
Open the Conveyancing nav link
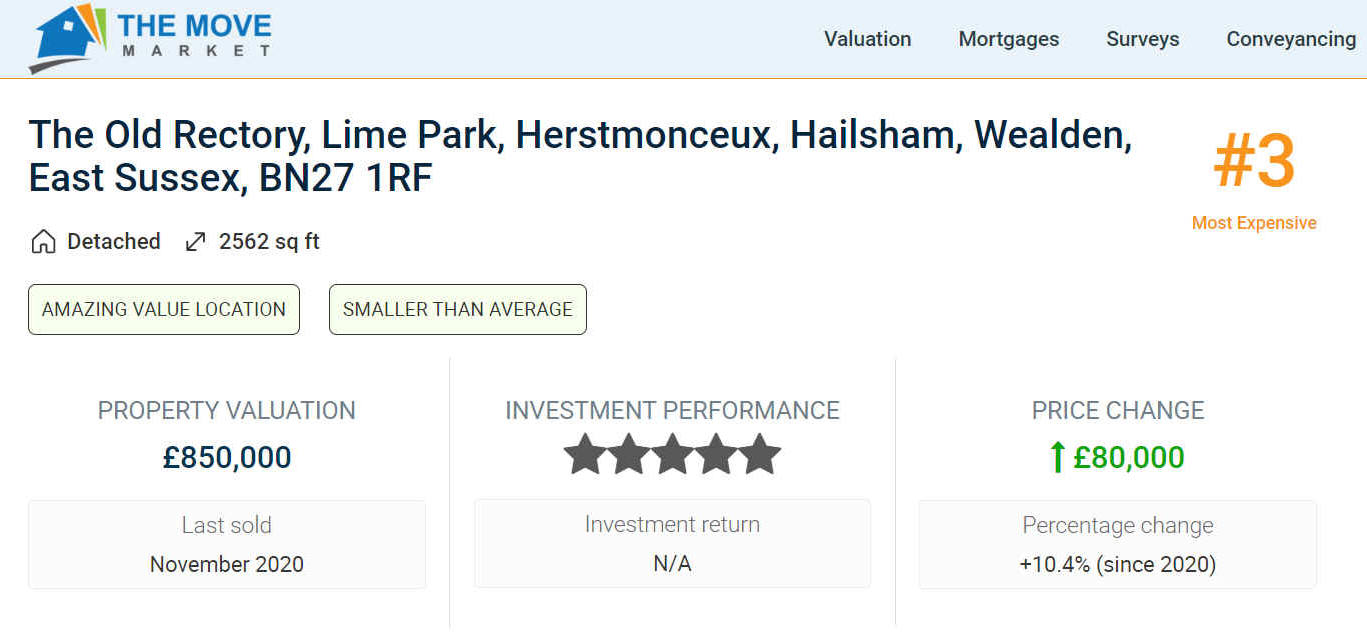(1291, 39)
